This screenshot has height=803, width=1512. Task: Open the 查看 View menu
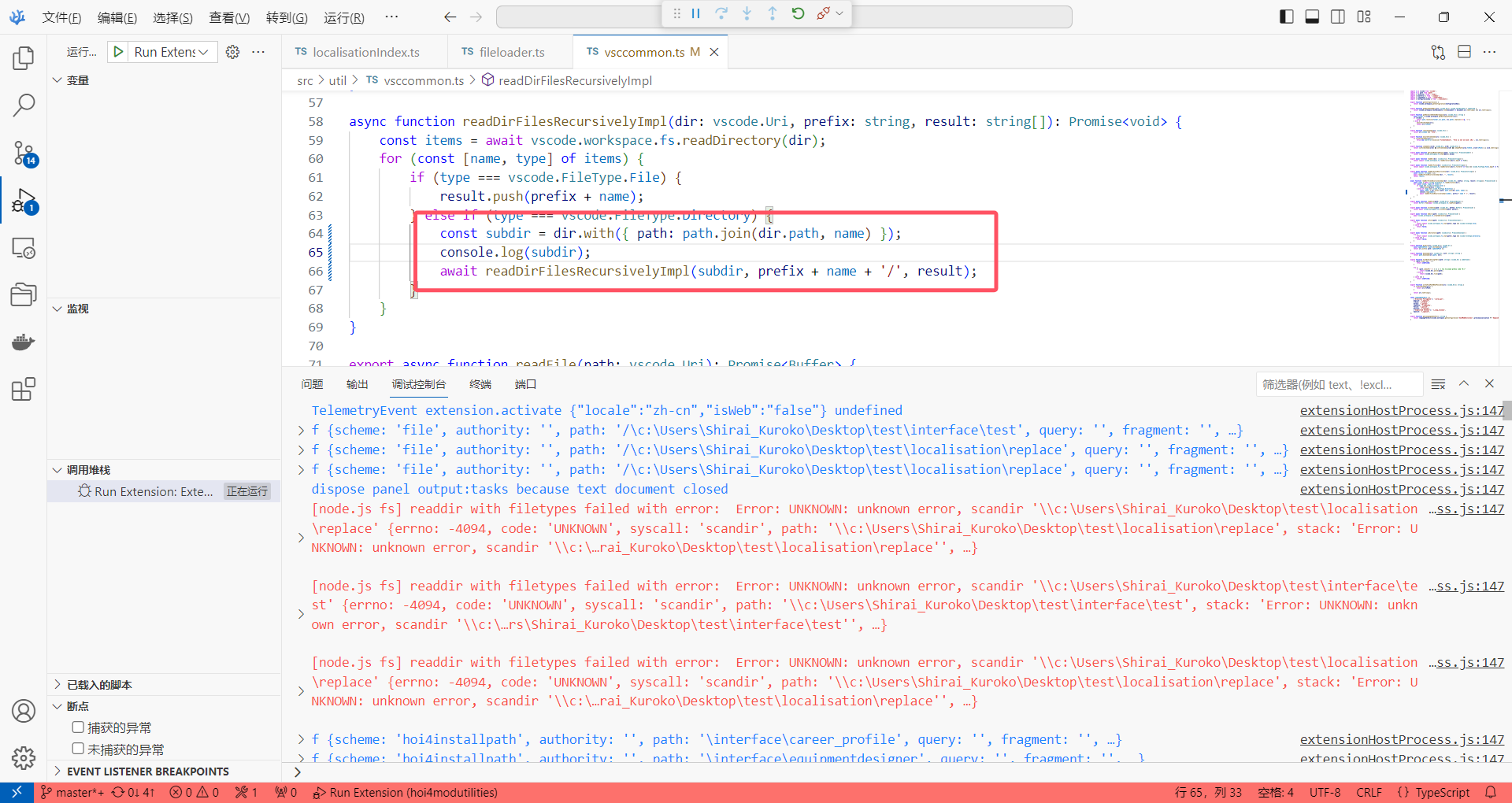[x=229, y=17]
